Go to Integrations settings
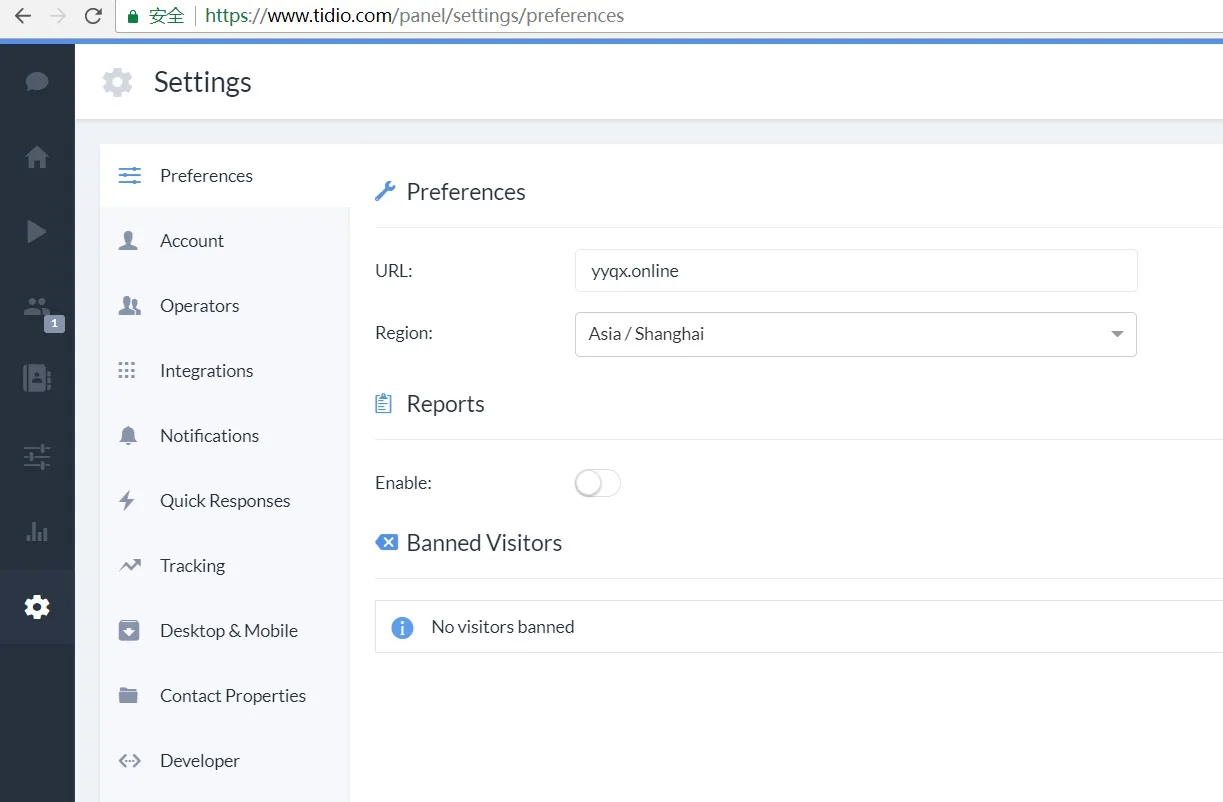This screenshot has width=1223, height=802. (206, 371)
